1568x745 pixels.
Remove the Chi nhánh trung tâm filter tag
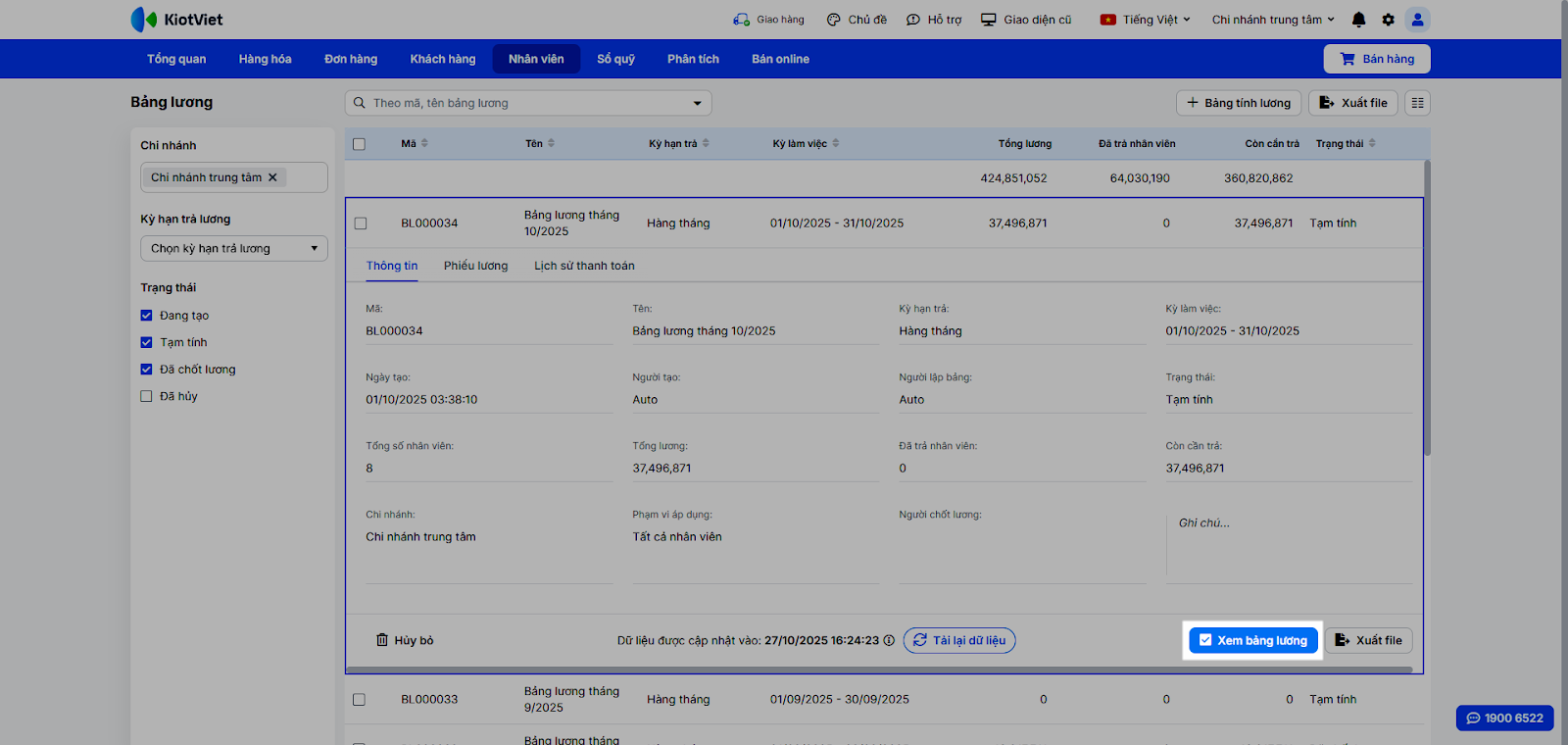(x=272, y=177)
